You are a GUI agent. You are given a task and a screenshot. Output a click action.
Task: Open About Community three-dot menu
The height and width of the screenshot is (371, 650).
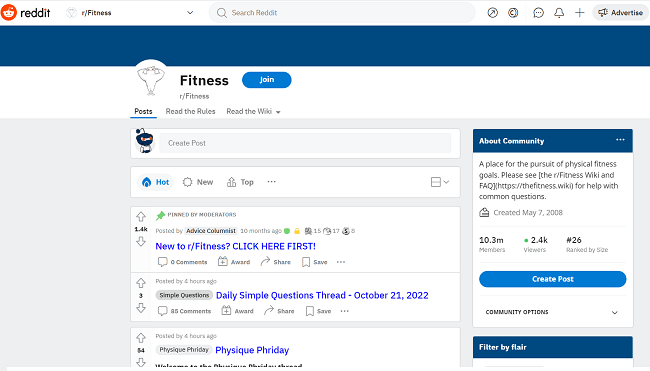620,140
